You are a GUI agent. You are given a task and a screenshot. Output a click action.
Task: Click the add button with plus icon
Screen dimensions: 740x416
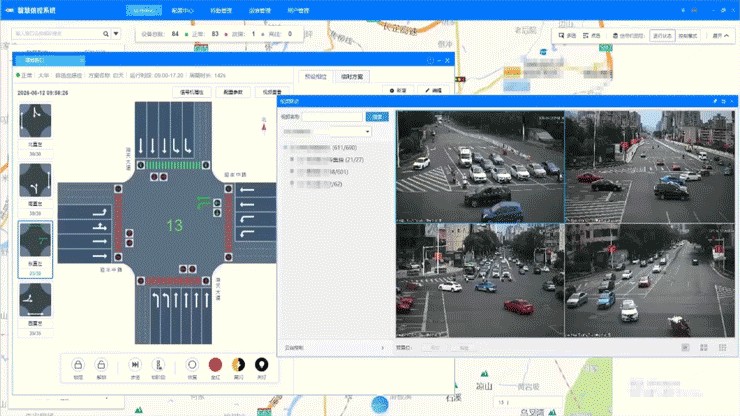pyautogui.click(x=398, y=90)
